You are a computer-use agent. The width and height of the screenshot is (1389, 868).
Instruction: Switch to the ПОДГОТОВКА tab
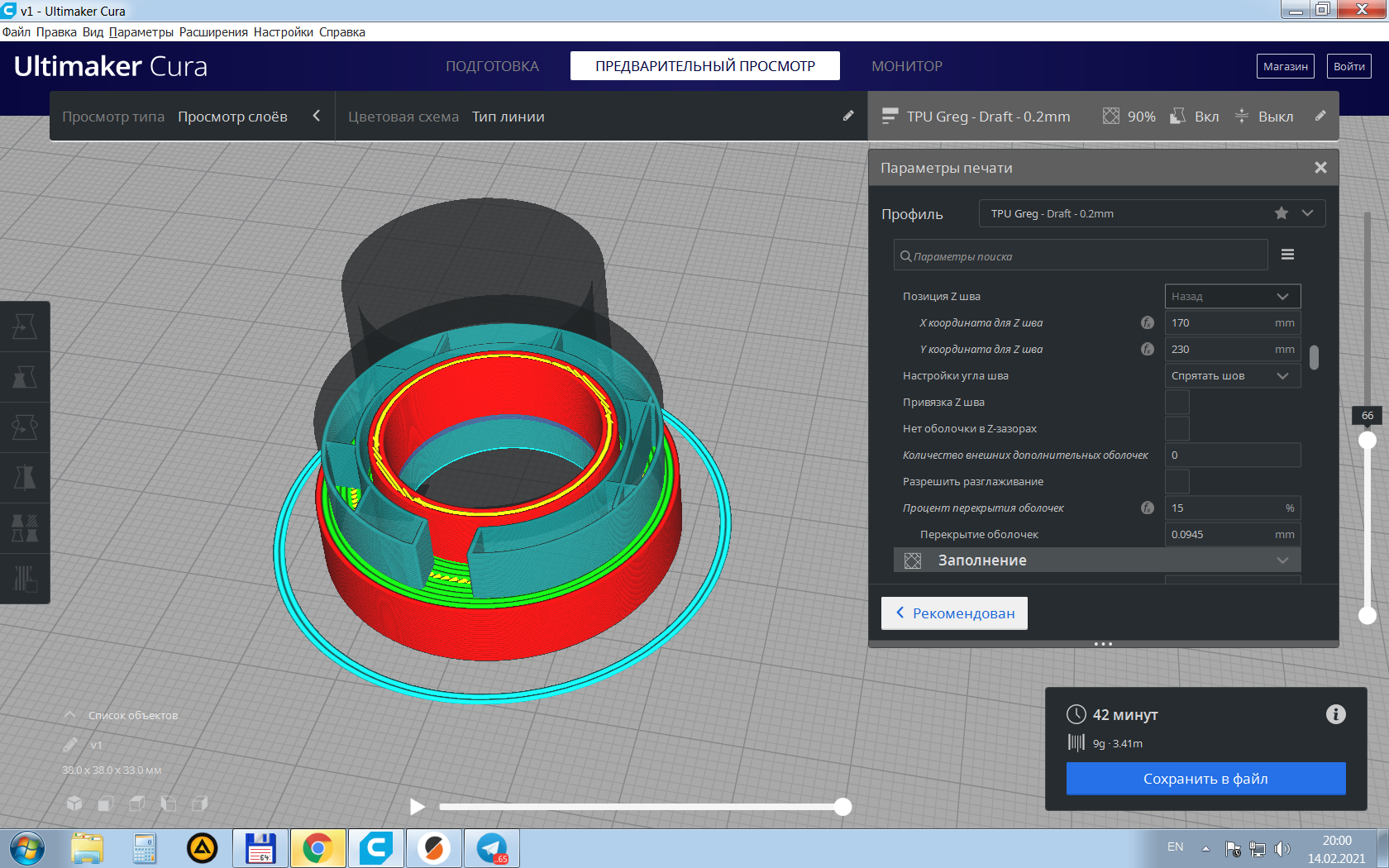[492, 66]
